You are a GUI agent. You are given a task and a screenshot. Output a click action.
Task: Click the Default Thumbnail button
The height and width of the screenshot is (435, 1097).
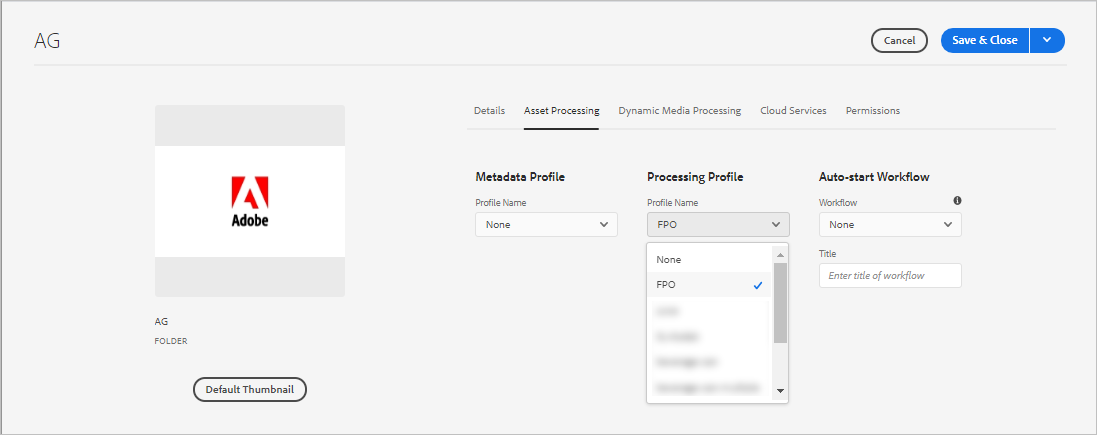(249, 390)
